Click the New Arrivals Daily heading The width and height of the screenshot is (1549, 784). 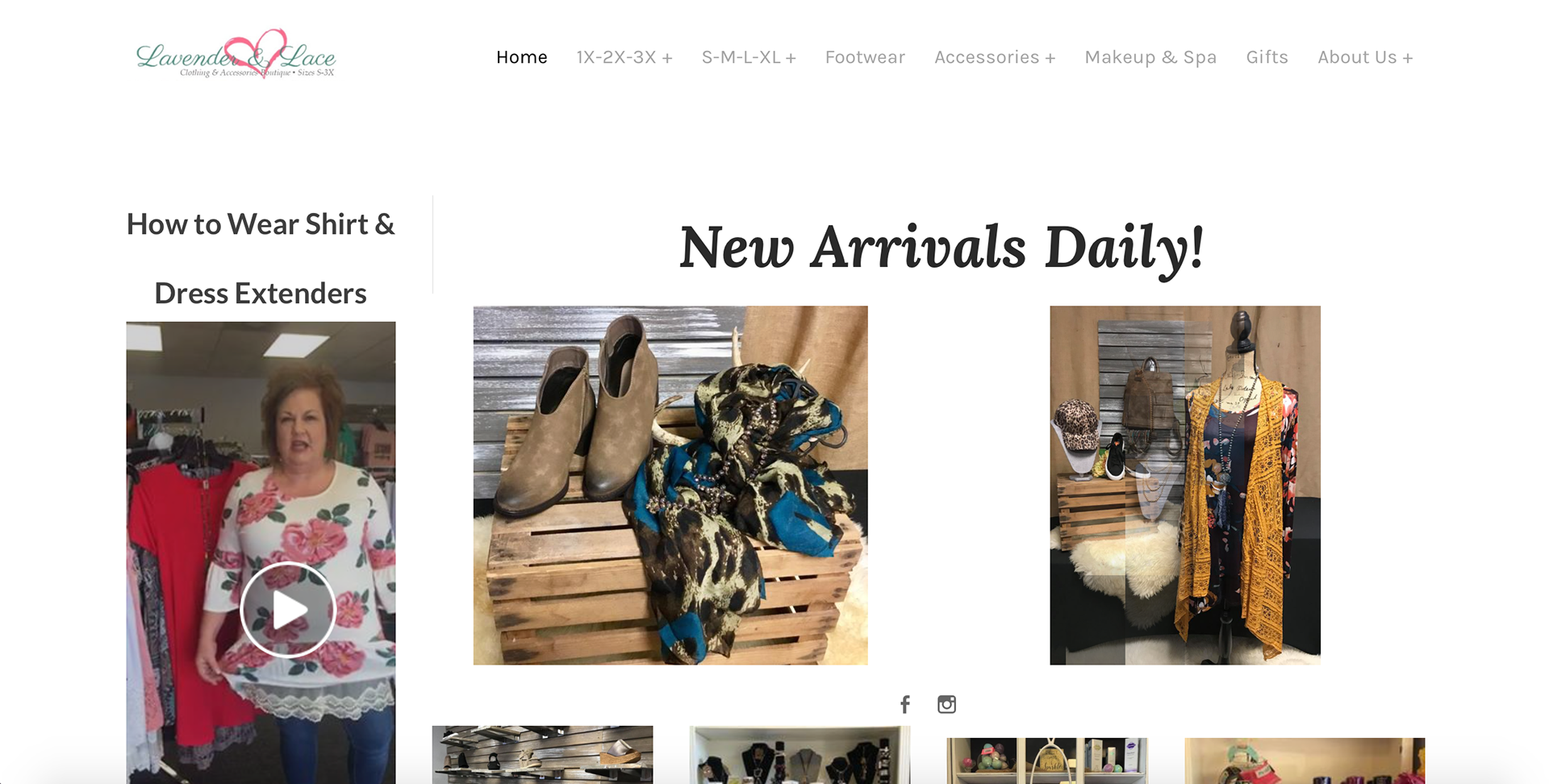click(x=942, y=248)
